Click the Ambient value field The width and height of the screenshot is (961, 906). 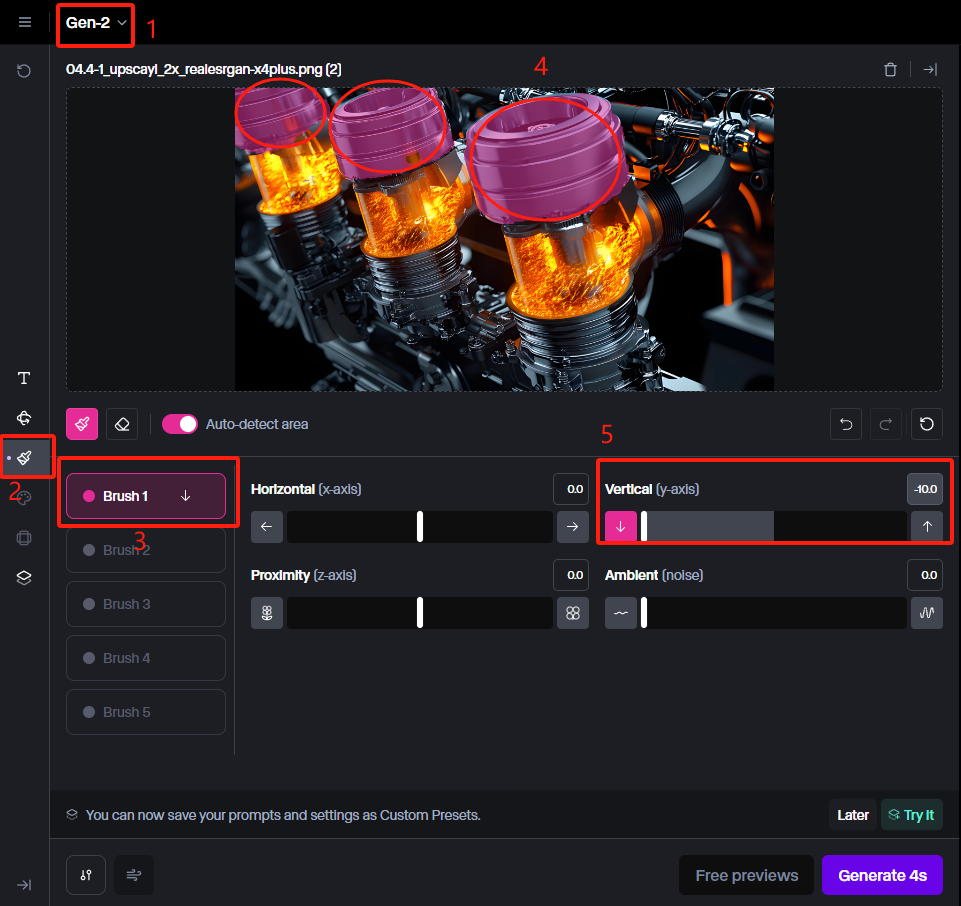(x=925, y=575)
